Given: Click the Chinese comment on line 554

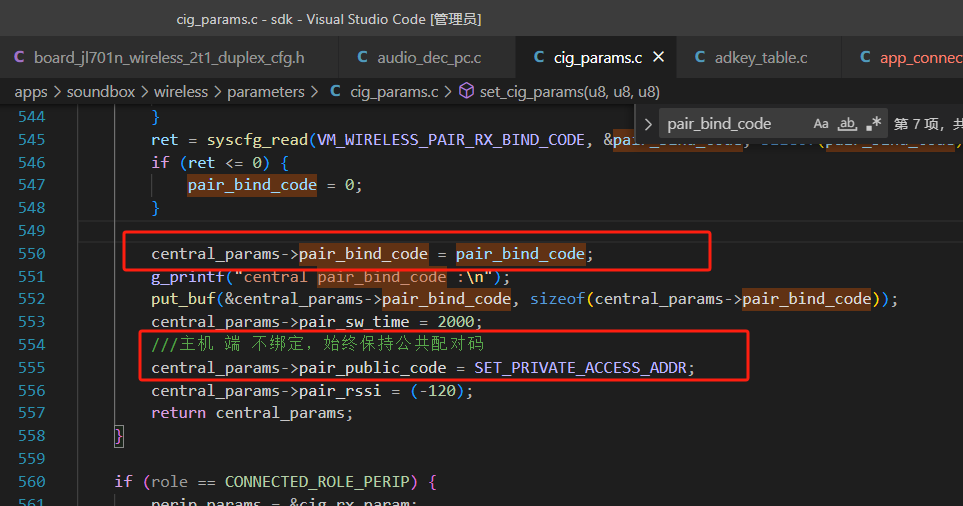Looking at the screenshot, I should point(318,344).
